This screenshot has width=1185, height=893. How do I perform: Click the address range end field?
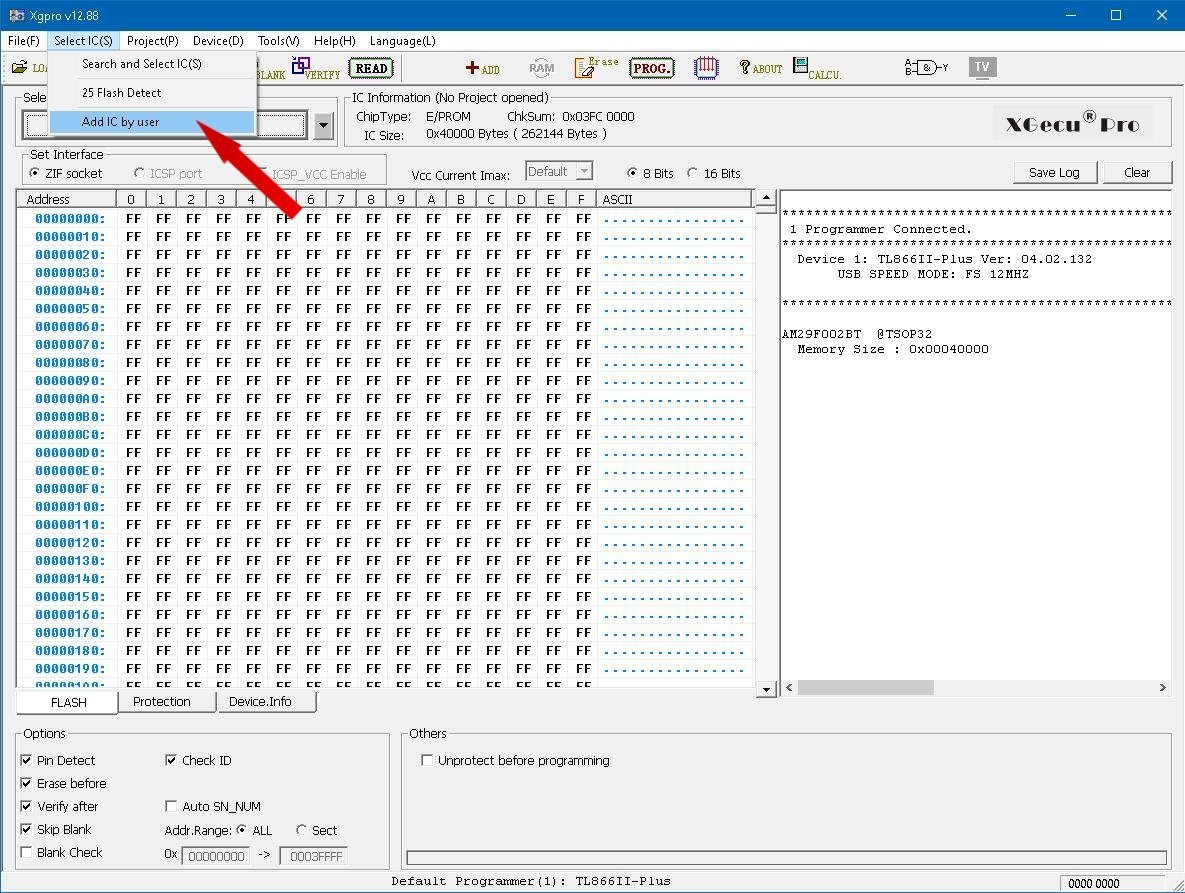pos(314,856)
